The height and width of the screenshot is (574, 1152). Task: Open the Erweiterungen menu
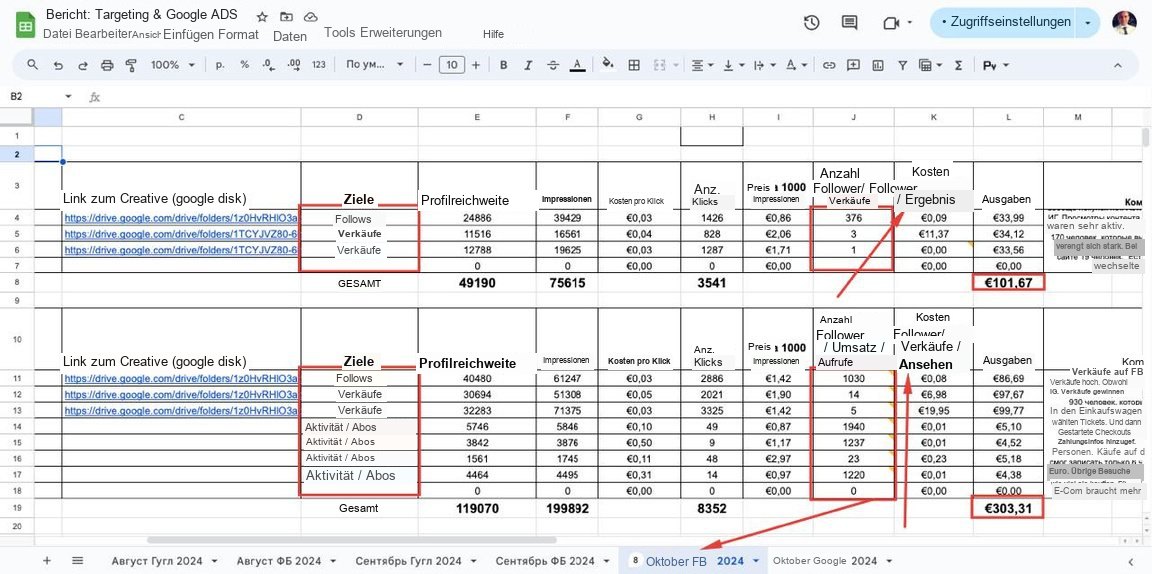[x=400, y=32]
